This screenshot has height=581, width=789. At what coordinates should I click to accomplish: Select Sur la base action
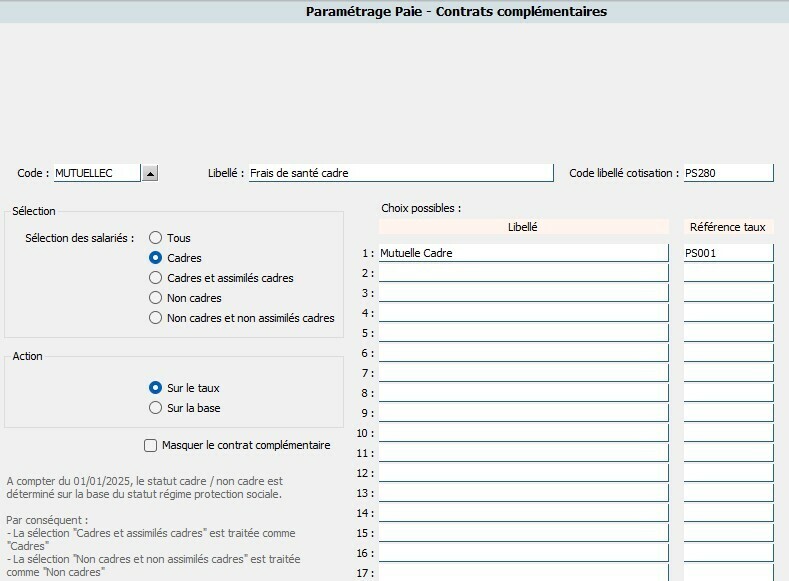click(x=155, y=408)
